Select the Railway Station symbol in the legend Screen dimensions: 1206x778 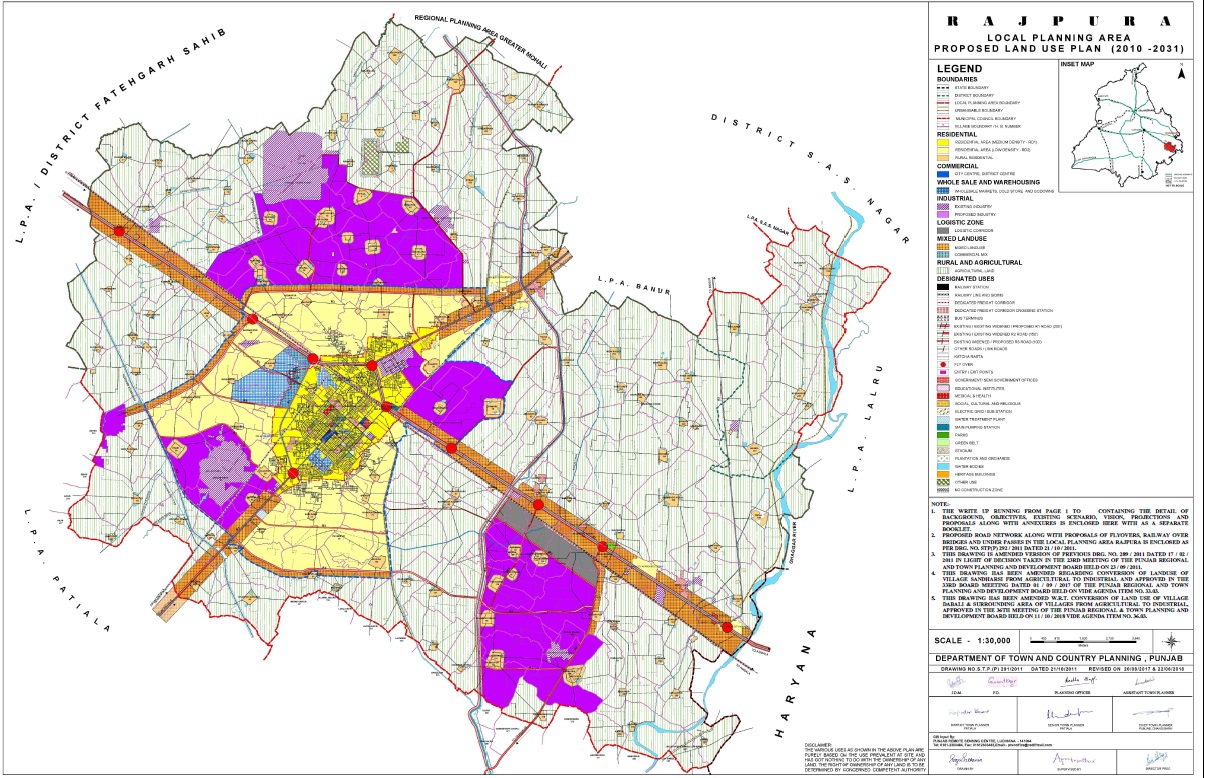coord(941,285)
